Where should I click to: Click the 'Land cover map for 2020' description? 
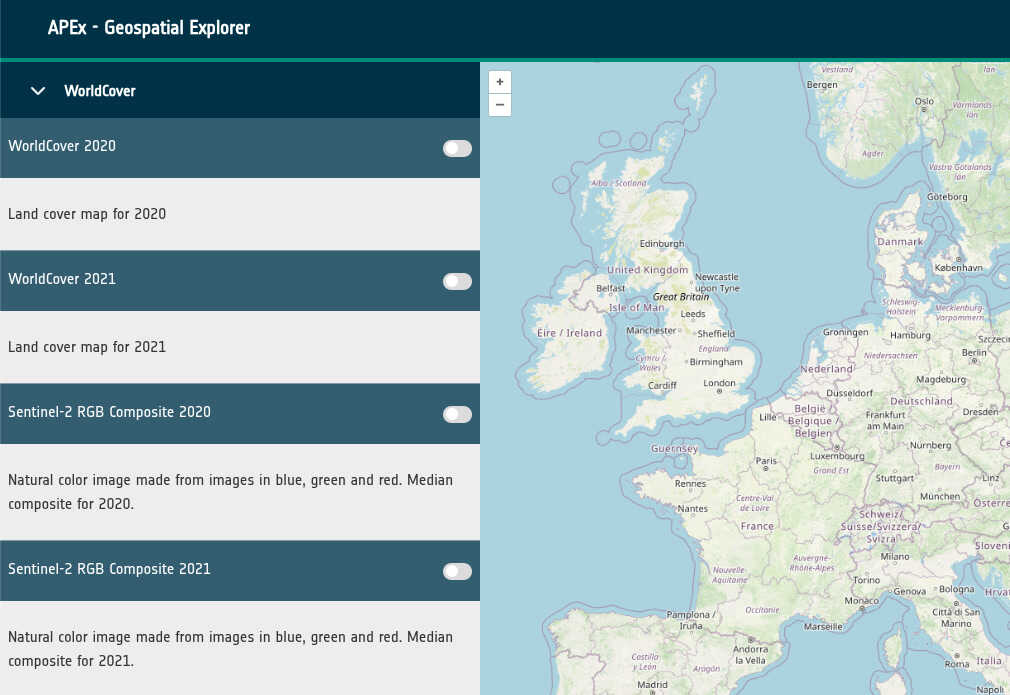click(87, 214)
